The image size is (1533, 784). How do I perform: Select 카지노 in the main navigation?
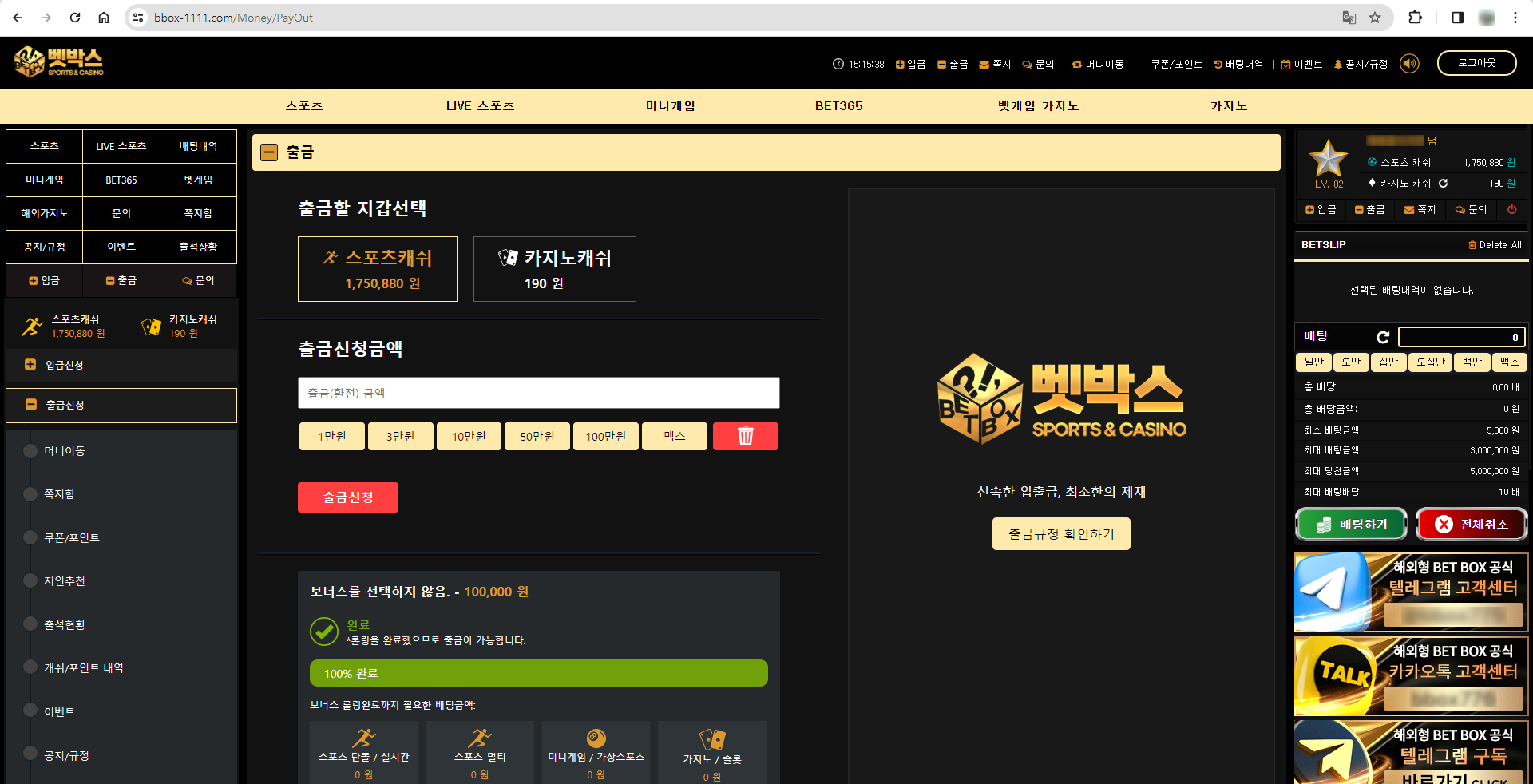[x=1228, y=105]
